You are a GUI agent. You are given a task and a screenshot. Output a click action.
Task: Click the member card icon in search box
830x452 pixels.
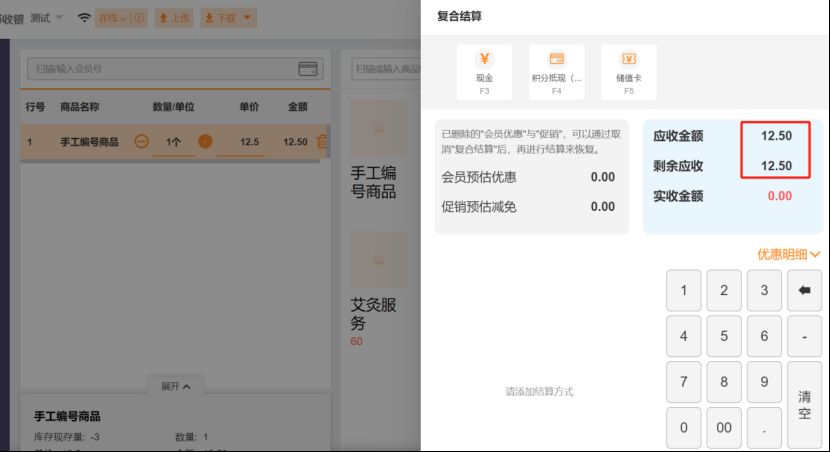(x=308, y=69)
